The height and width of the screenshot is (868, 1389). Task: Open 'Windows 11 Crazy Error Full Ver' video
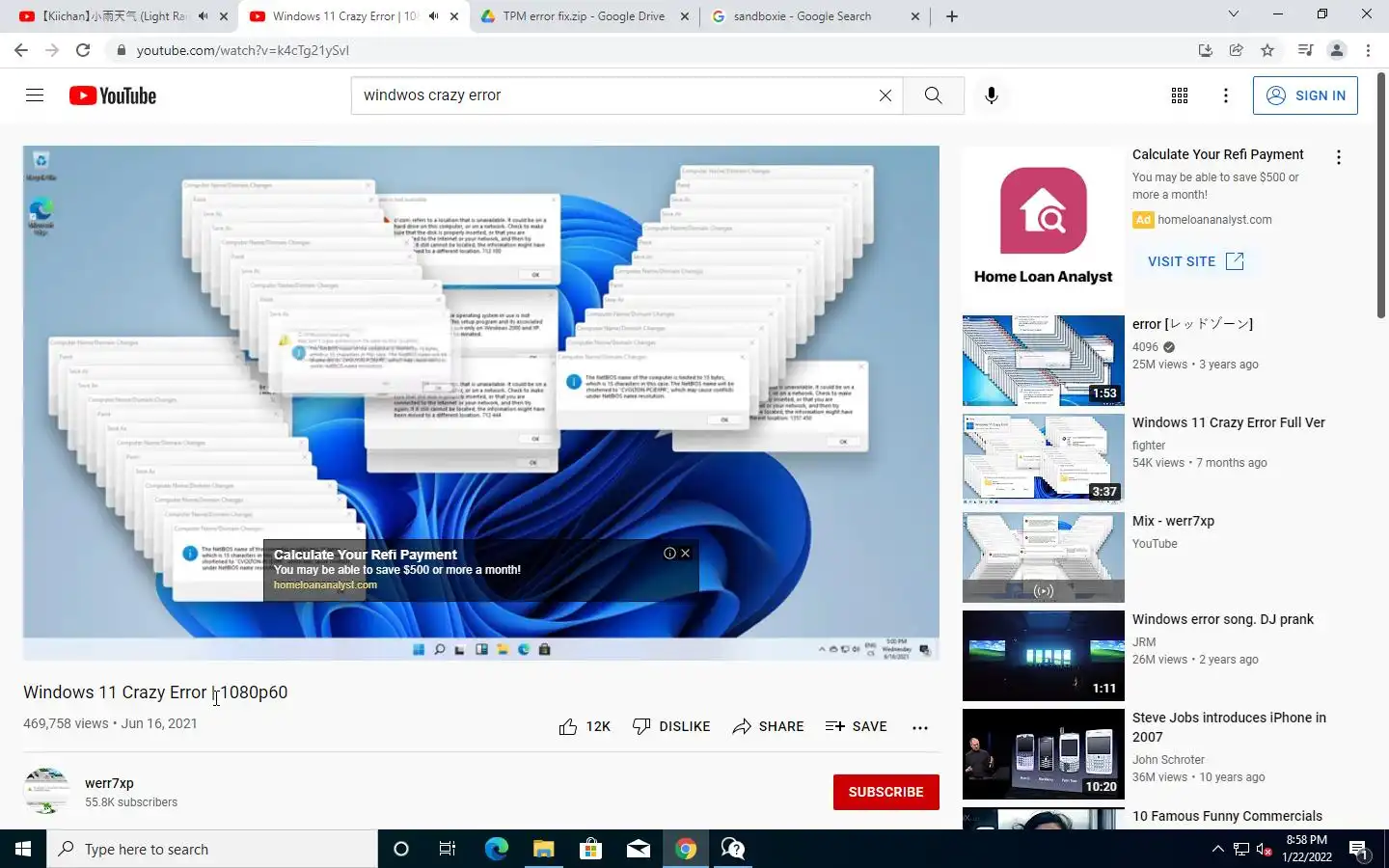(1228, 422)
